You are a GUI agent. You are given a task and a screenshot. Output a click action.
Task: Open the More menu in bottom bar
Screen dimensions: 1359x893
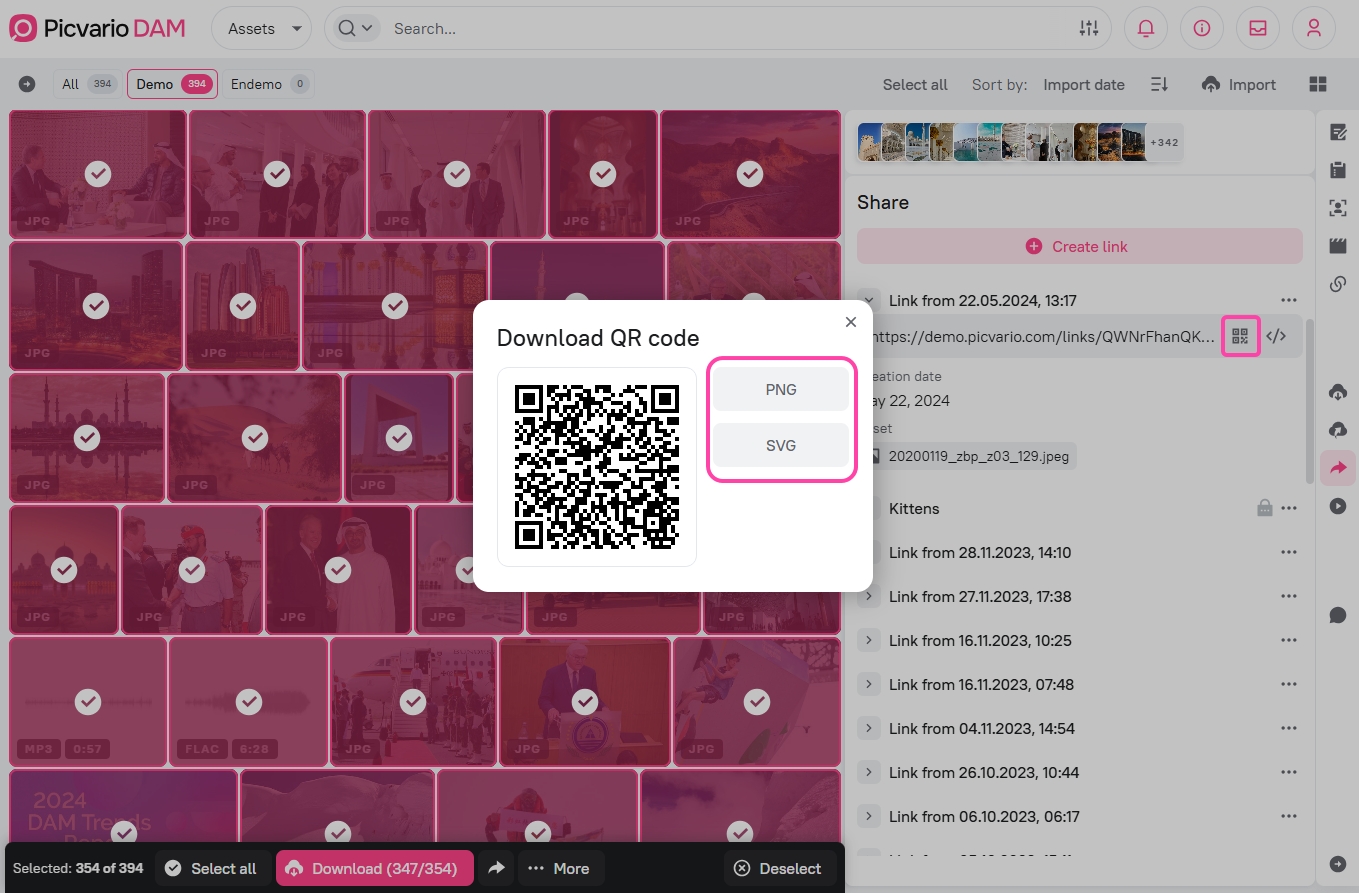pos(560,868)
